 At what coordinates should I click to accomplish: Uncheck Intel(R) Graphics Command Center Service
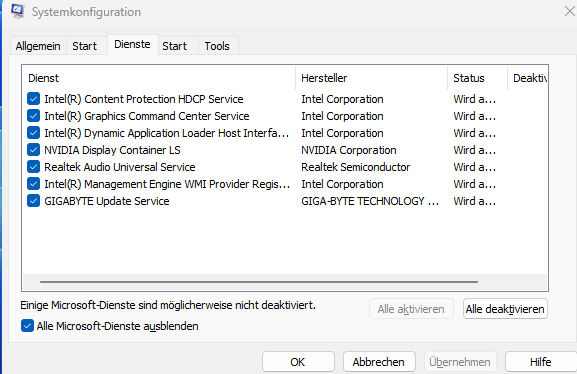pyautogui.click(x=33, y=116)
